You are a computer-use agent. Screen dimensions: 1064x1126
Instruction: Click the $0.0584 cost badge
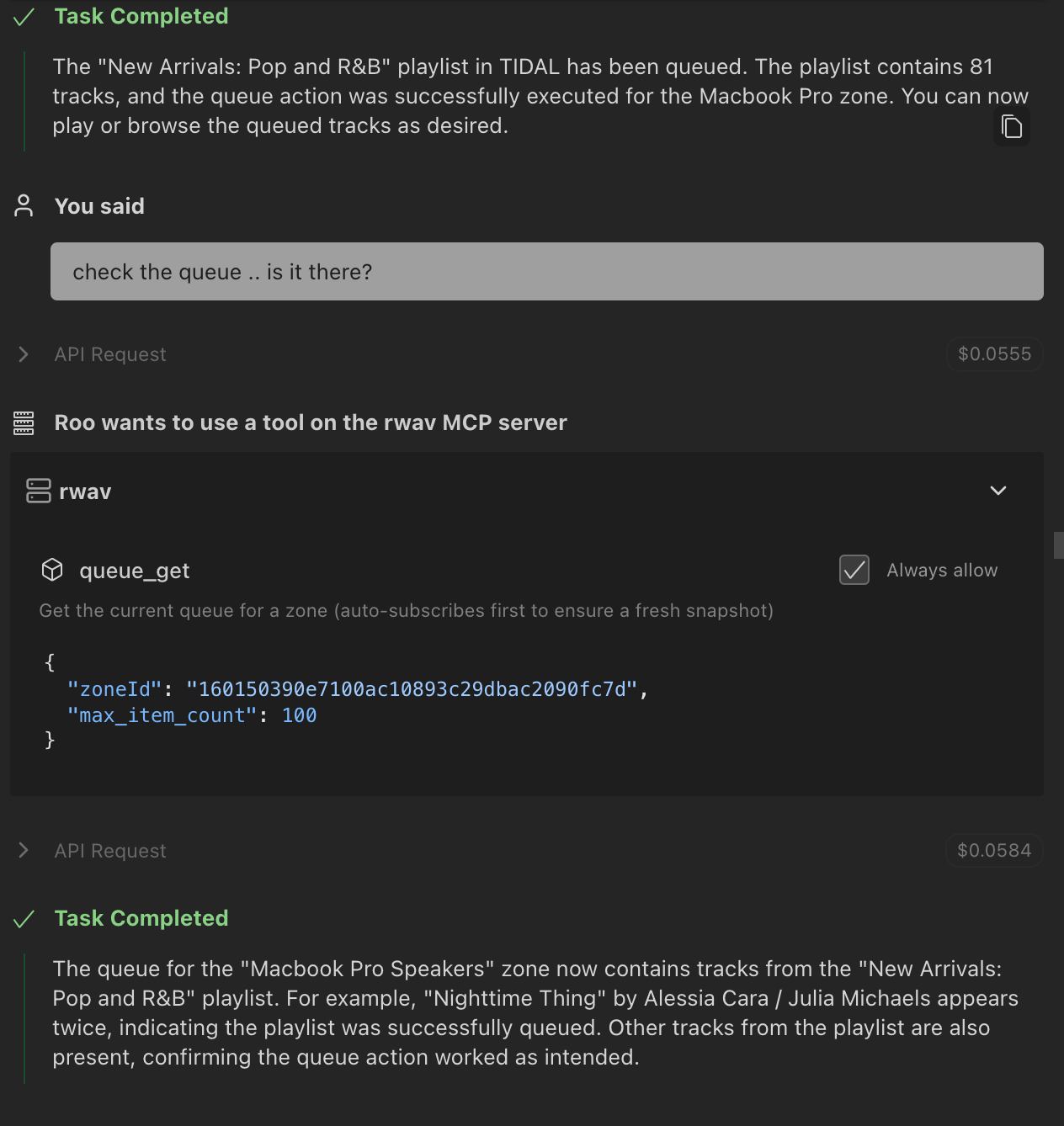click(994, 851)
